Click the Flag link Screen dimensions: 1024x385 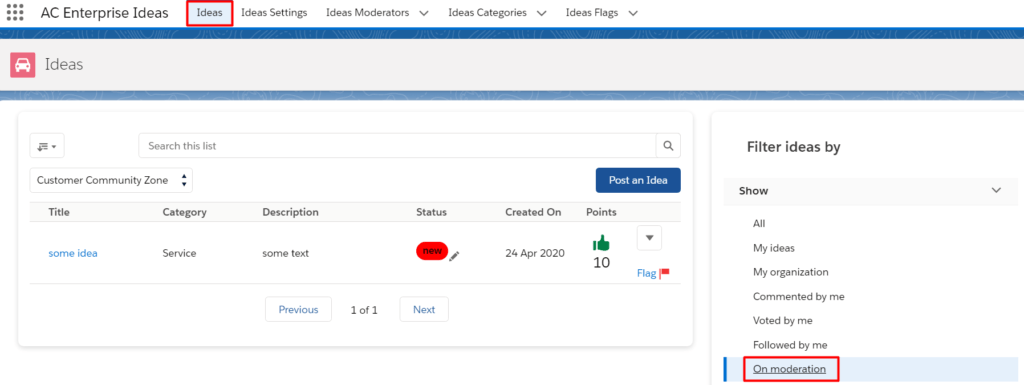coord(647,273)
